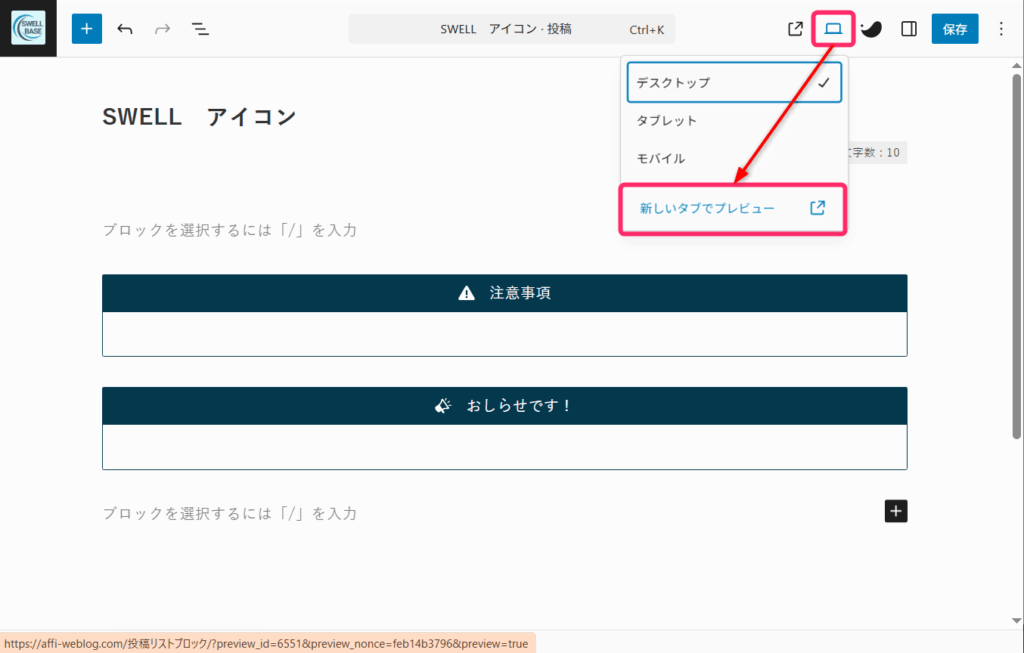
Task: Click the first empty paragraph block placeholder
Action: tap(230, 230)
